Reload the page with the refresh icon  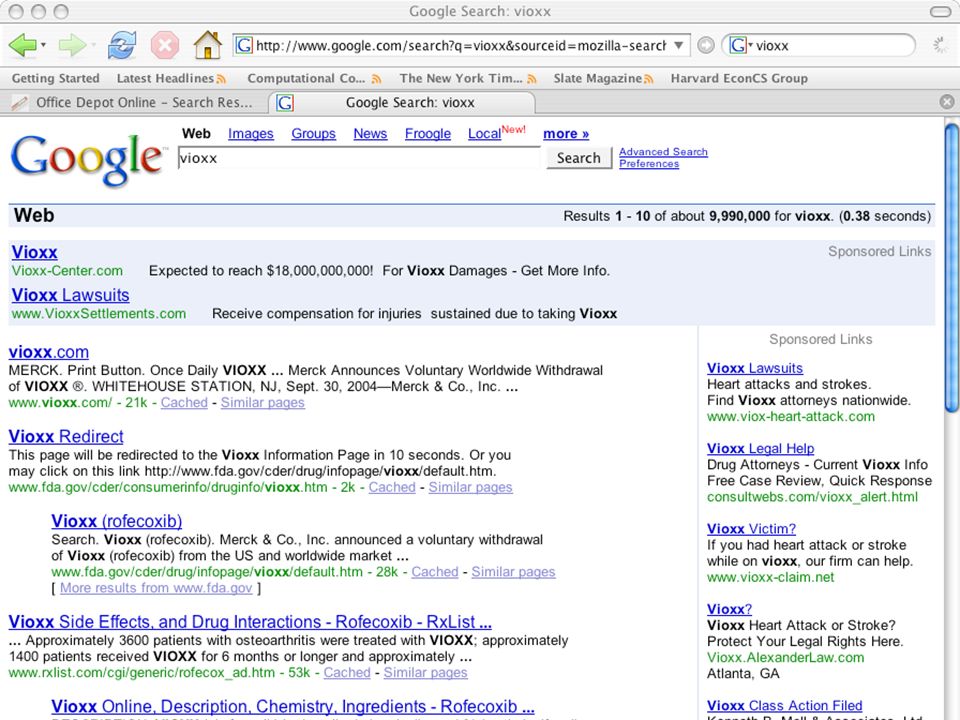pyautogui.click(x=121, y=45)
